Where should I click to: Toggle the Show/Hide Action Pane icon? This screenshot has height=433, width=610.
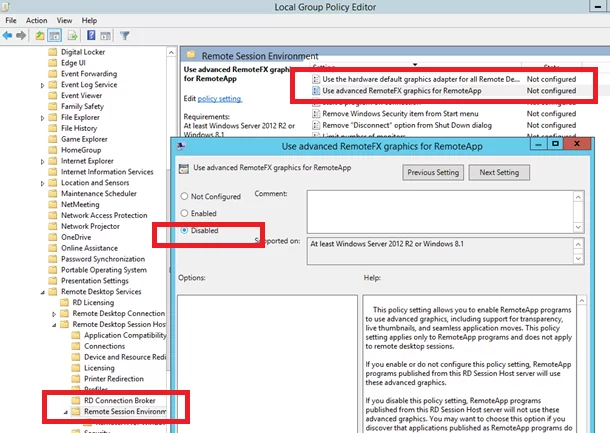click(x=105, y=36)
